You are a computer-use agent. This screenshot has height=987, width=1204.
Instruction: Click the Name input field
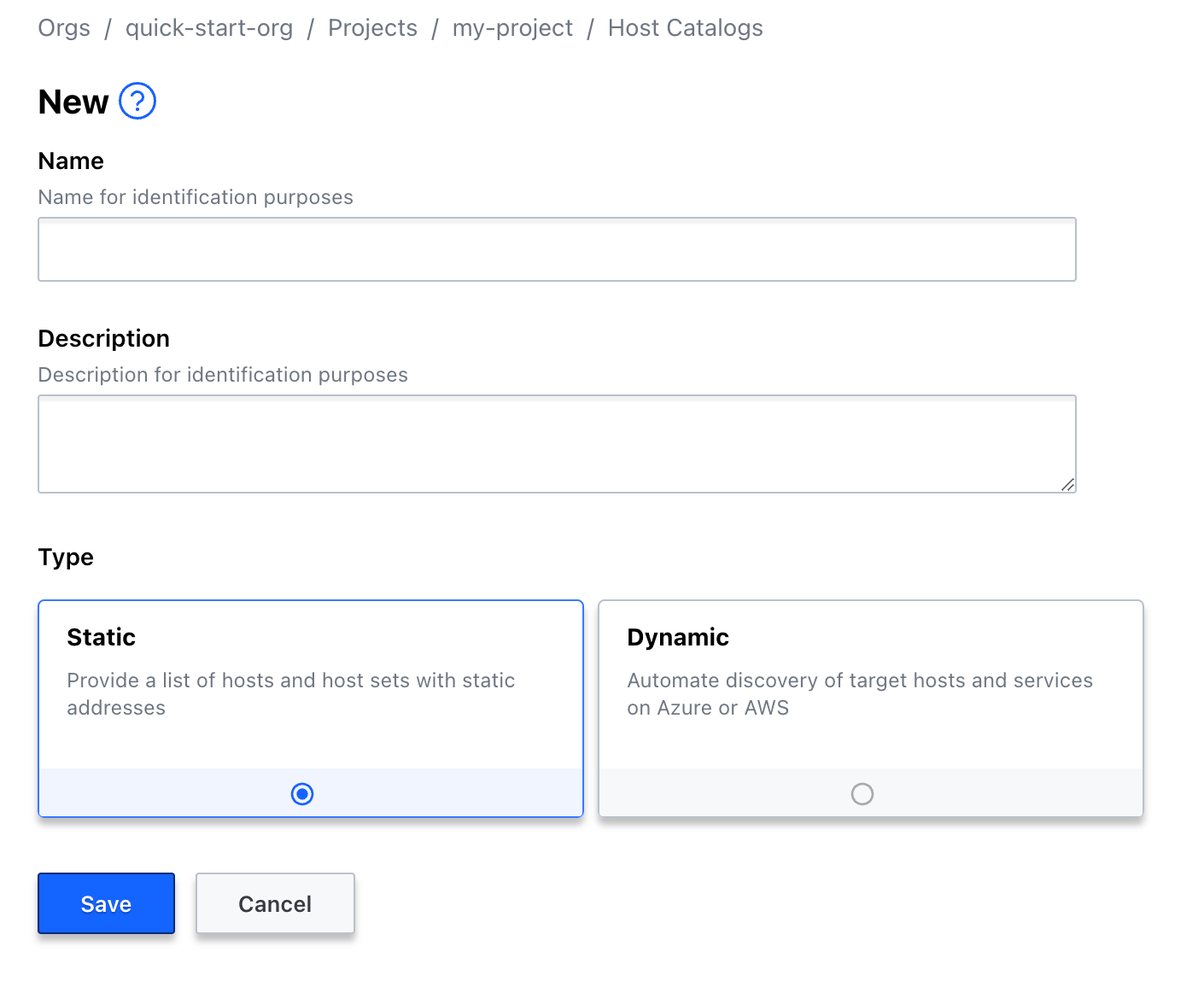[556, 248]
